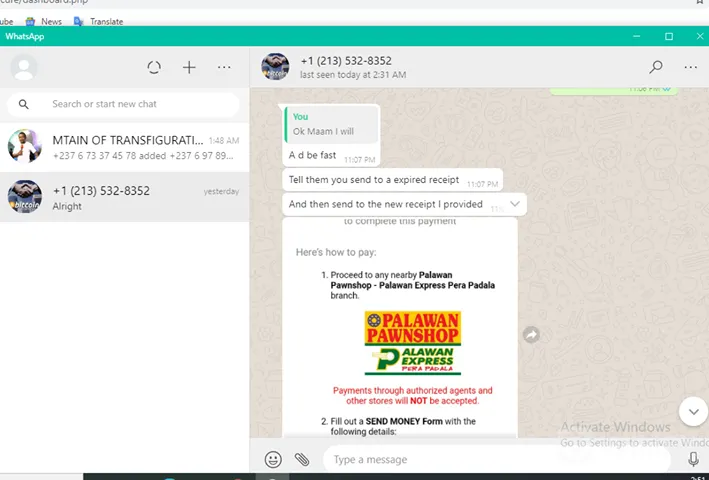The image size is (709, 480).
Task: Open the Translate bookmark in browser
Action: click(99, 21)
